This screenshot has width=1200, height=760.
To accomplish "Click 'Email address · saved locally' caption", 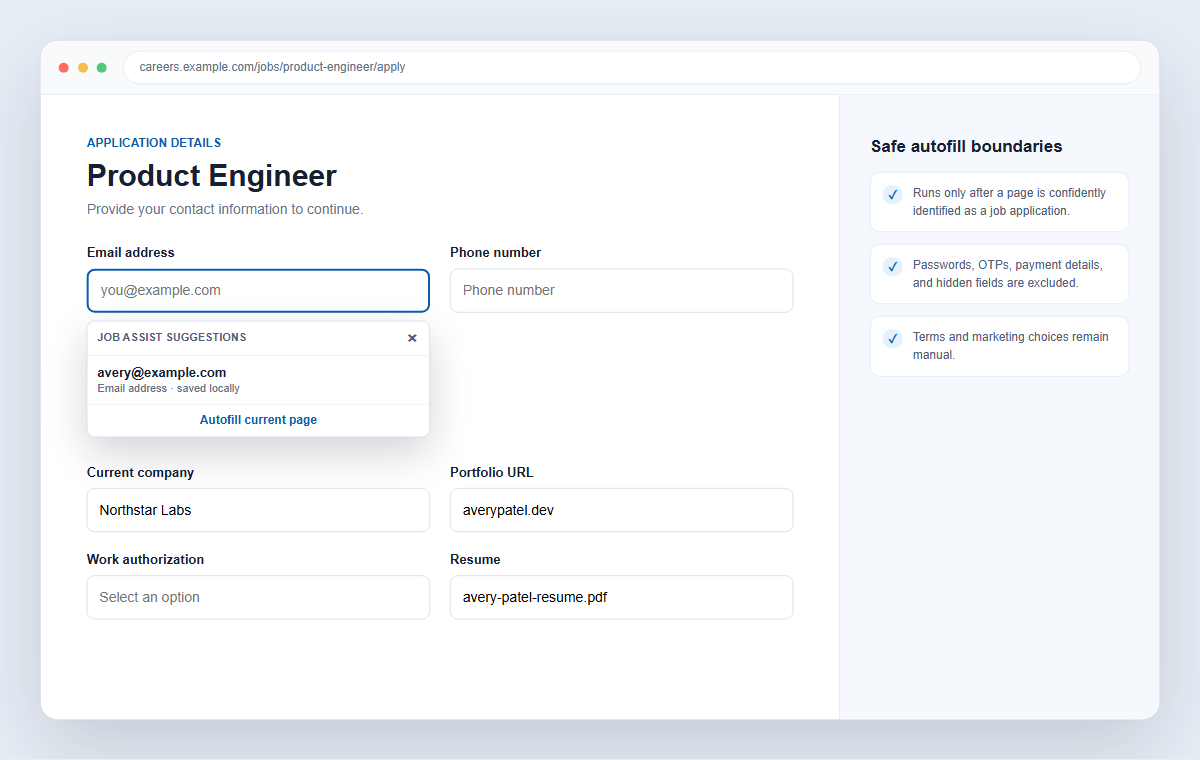I will (x=168, y=388).
